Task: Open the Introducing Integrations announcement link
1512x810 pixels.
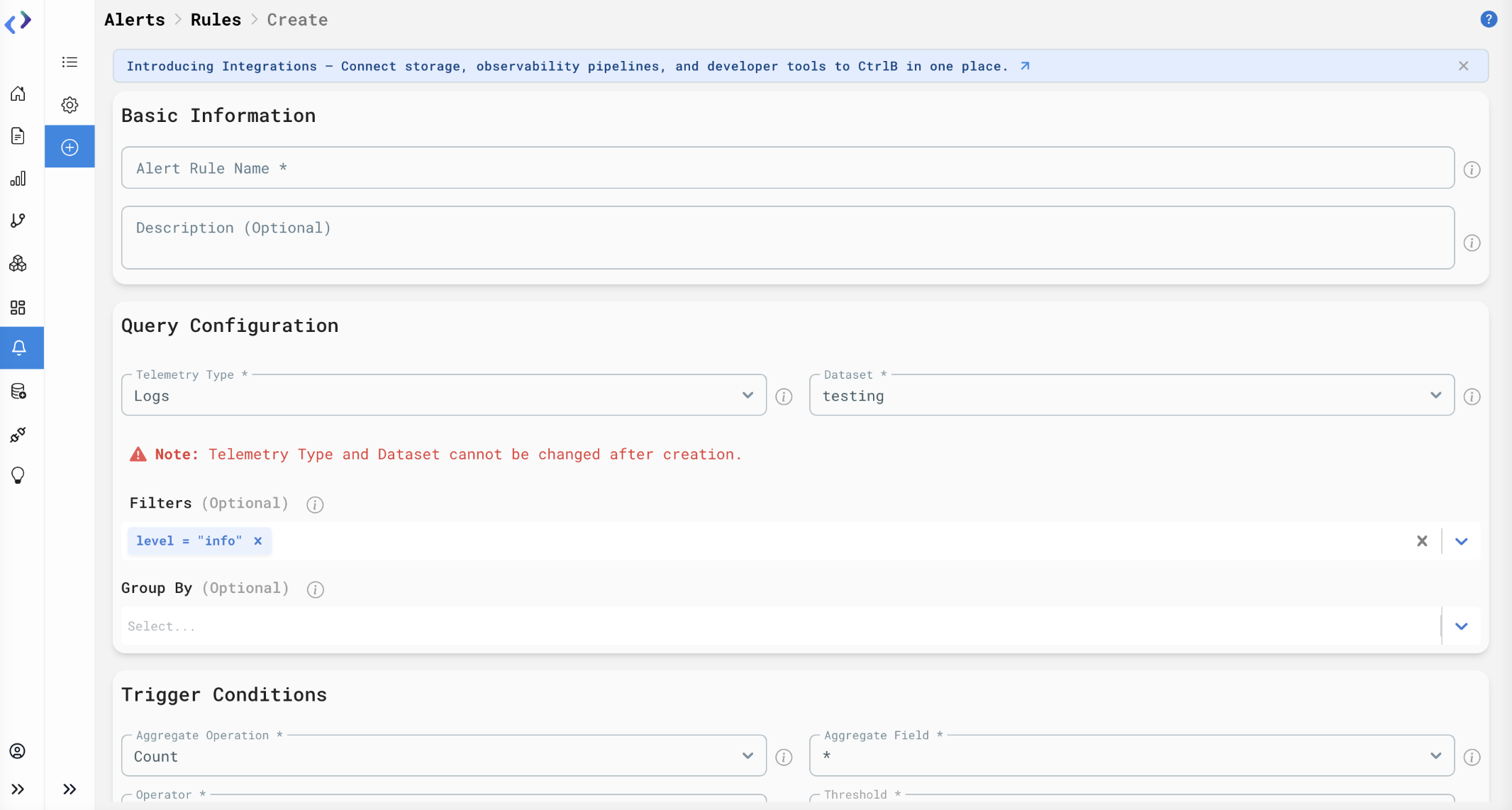Action: click(567, 66)
